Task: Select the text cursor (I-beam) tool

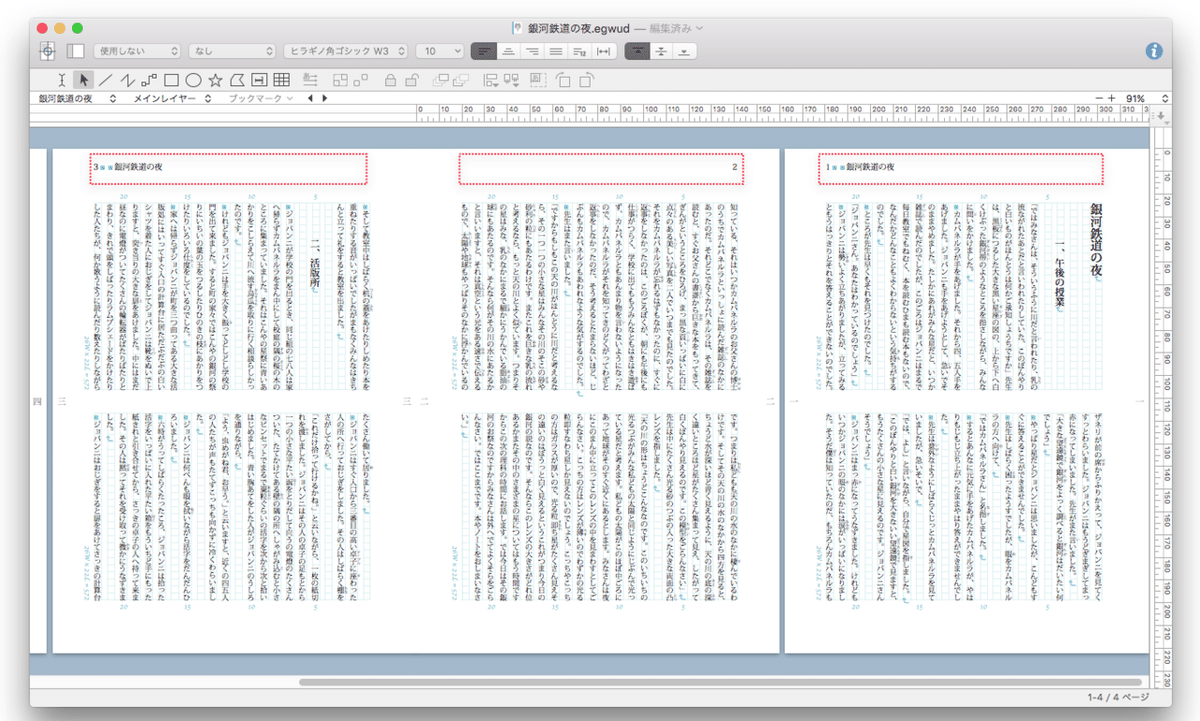Action: (62, 79)
